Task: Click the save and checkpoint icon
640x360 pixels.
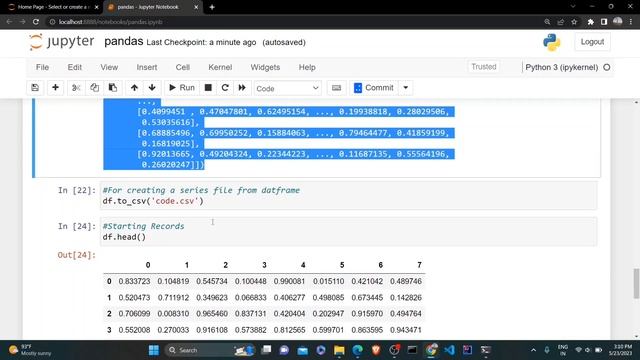Action: click(x=35, y=88)
